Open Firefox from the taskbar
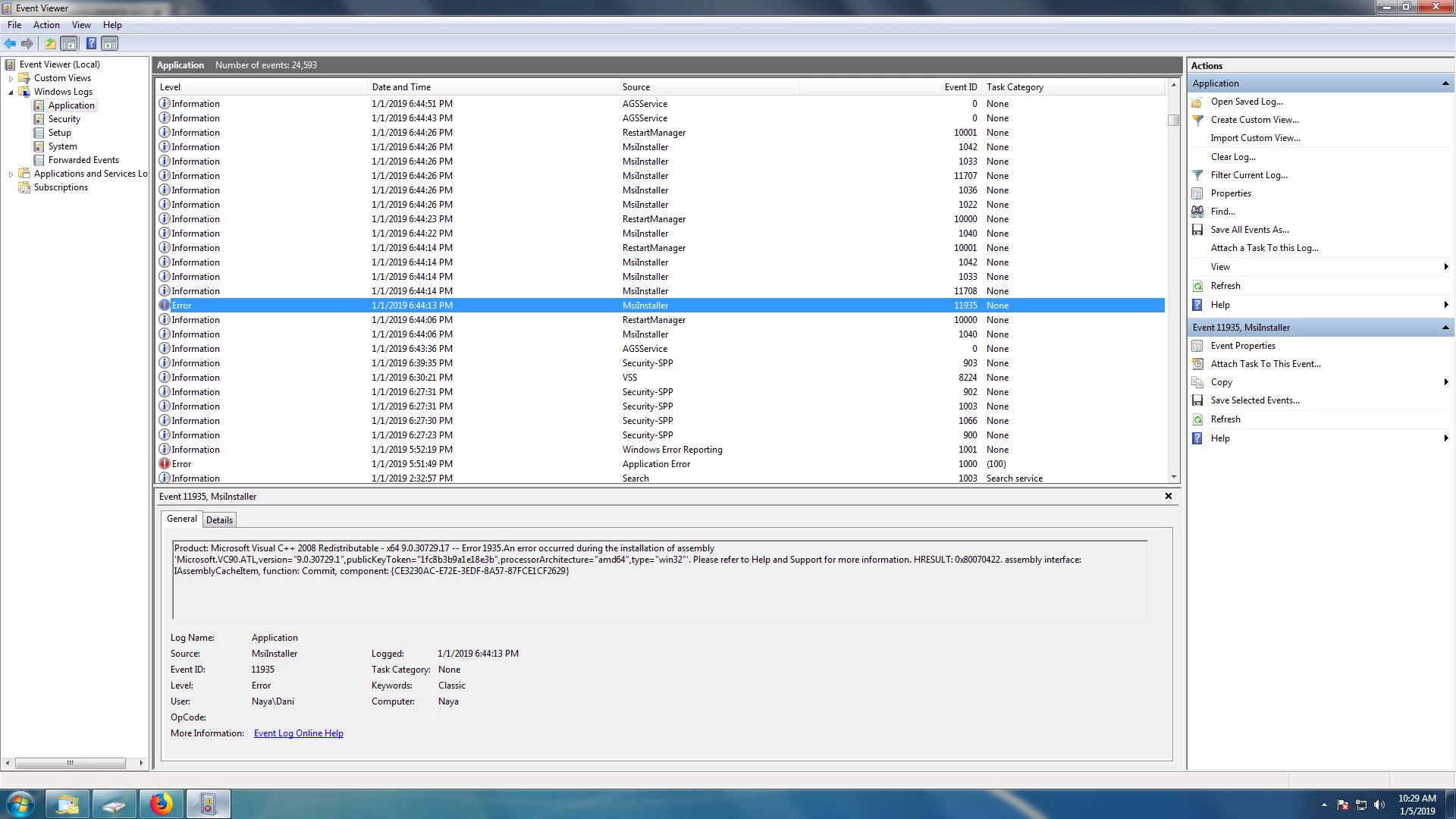The image size is (1456, 819). (x=161, y=804)
